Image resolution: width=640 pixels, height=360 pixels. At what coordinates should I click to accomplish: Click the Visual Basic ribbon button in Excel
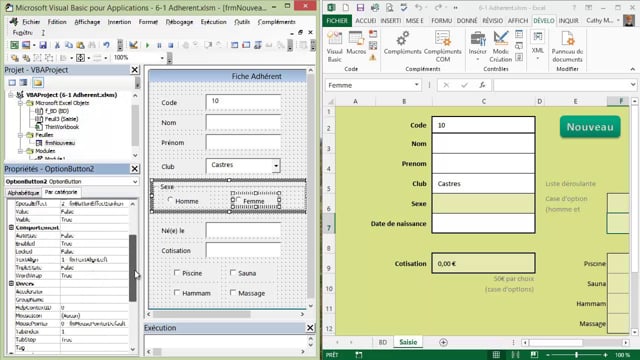coord(334,47)
